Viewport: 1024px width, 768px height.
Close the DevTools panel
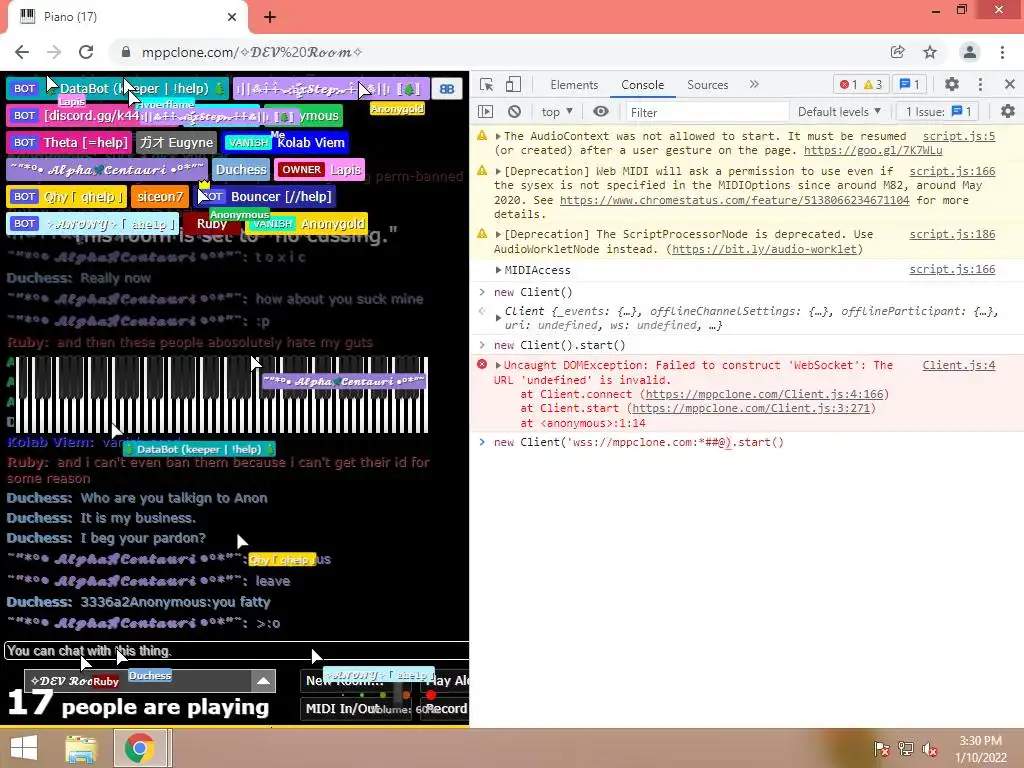point(1010,84)
